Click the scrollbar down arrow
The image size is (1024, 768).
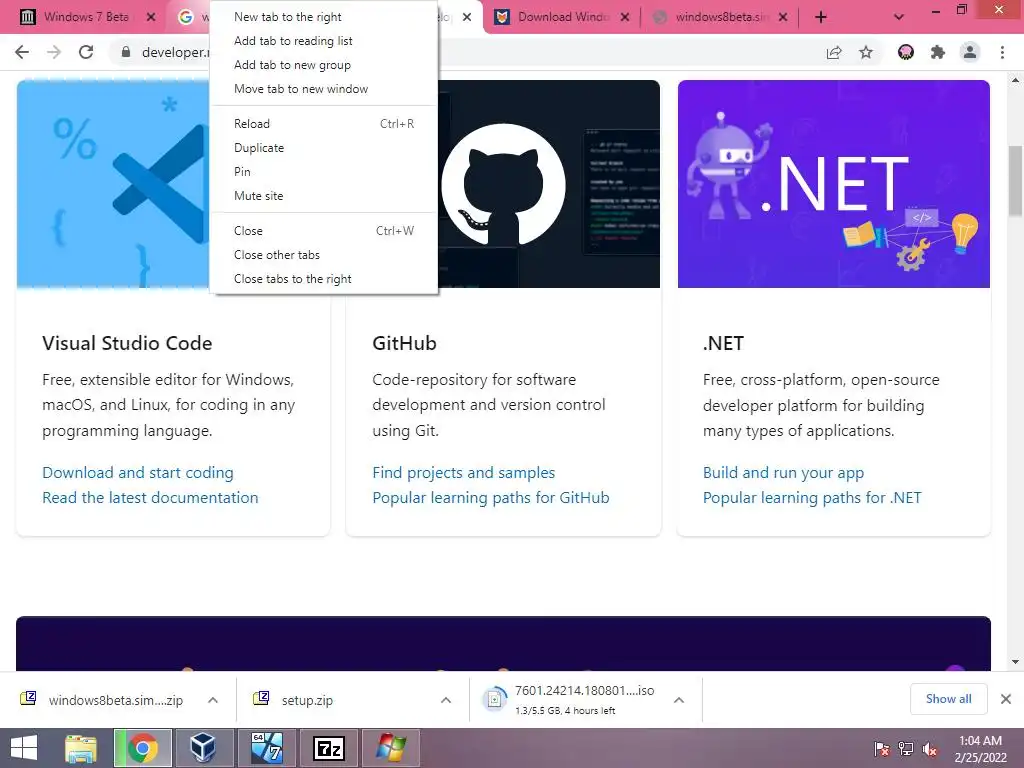[x=1016, y=662]
